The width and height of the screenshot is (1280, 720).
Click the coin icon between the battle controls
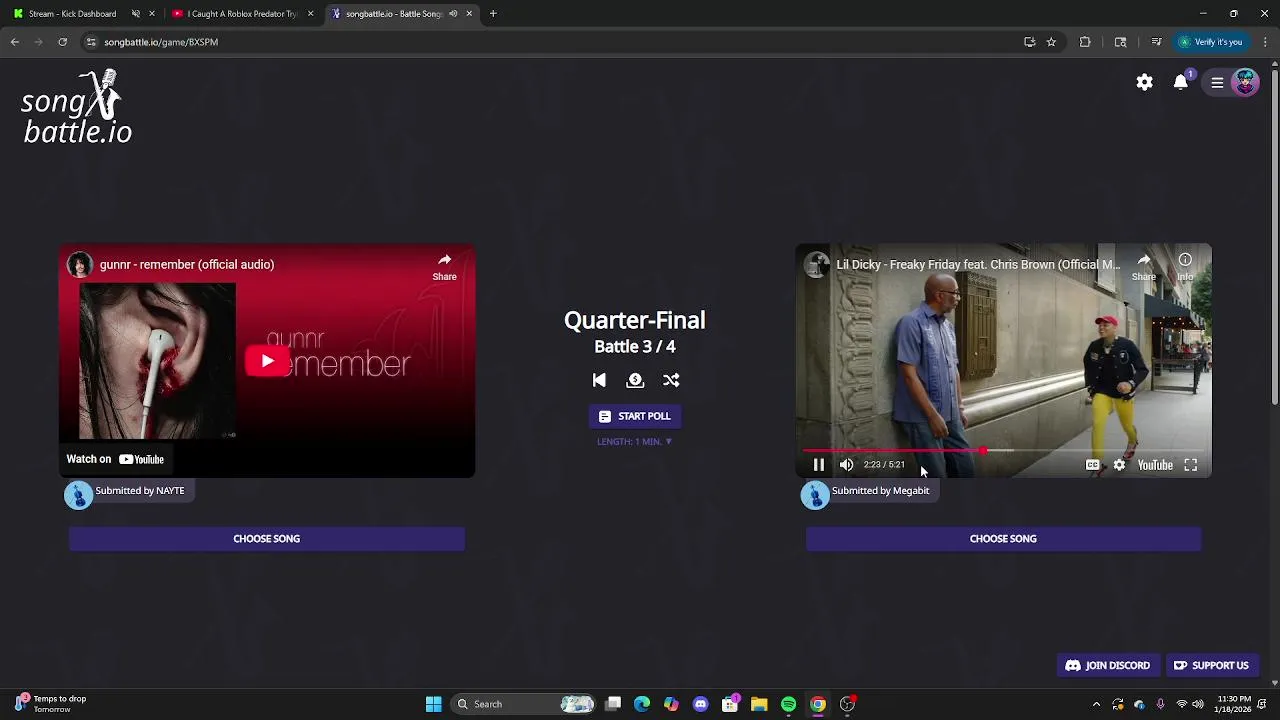click(635, 380)
